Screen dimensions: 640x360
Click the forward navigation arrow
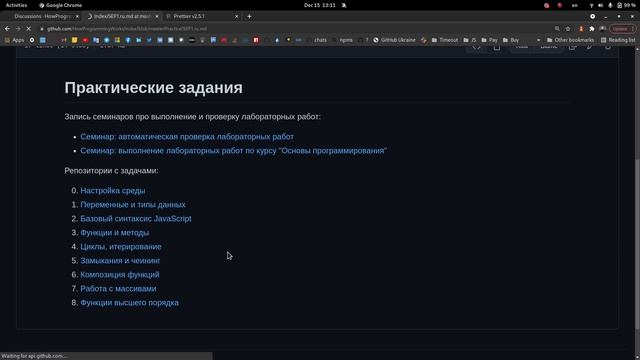[x=18, y=29]
